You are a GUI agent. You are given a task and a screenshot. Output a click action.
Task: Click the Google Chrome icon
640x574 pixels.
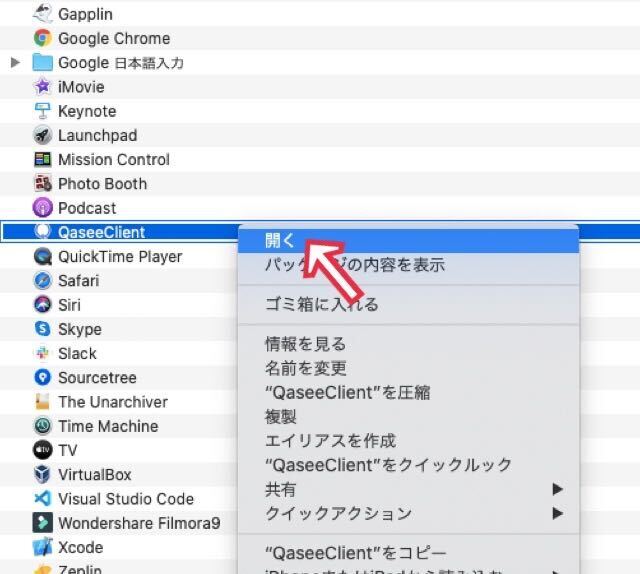click(42, 38)
